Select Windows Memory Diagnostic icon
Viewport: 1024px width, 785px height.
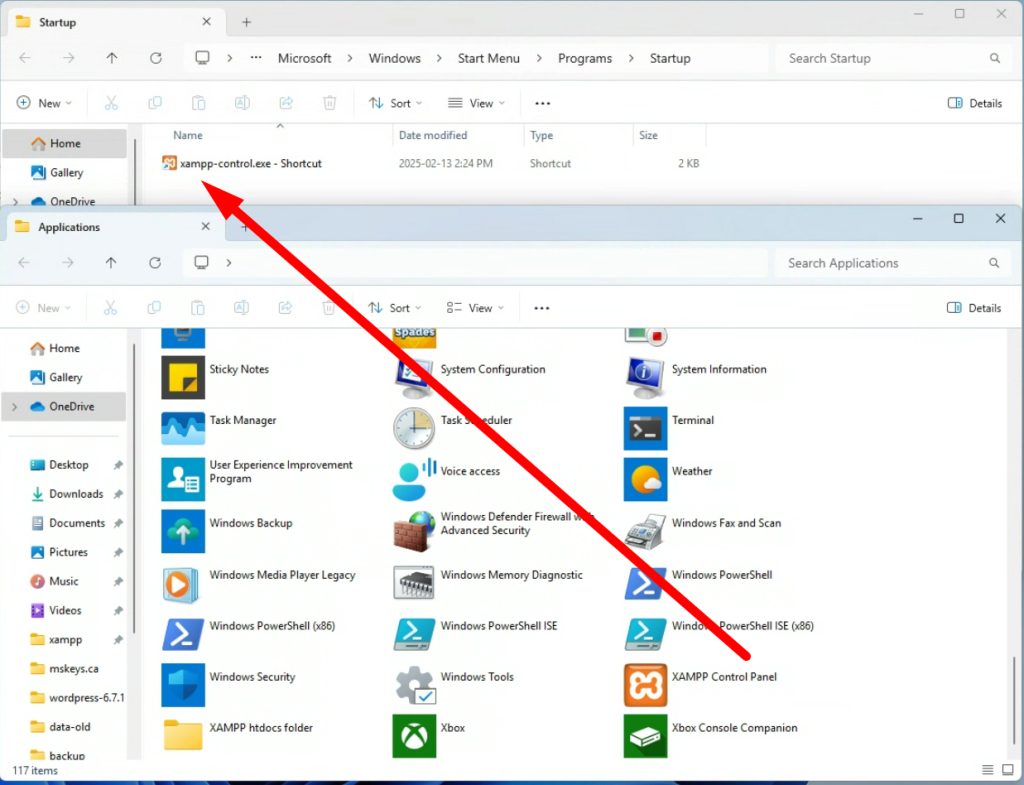[x=414, y=583]
